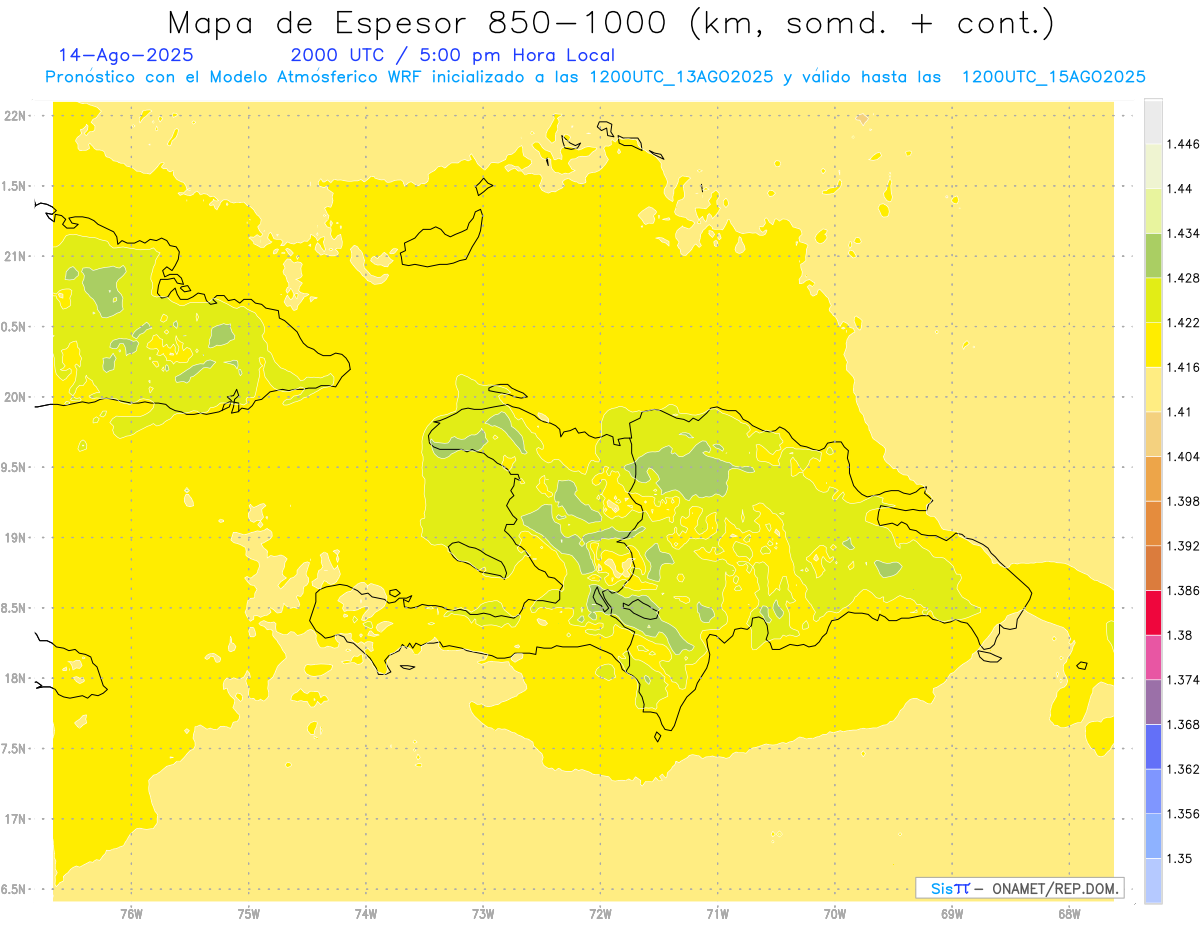
Task: Click the model initialization time 1200UTC_13AGO2025
Action: click(x=681, y=77)
